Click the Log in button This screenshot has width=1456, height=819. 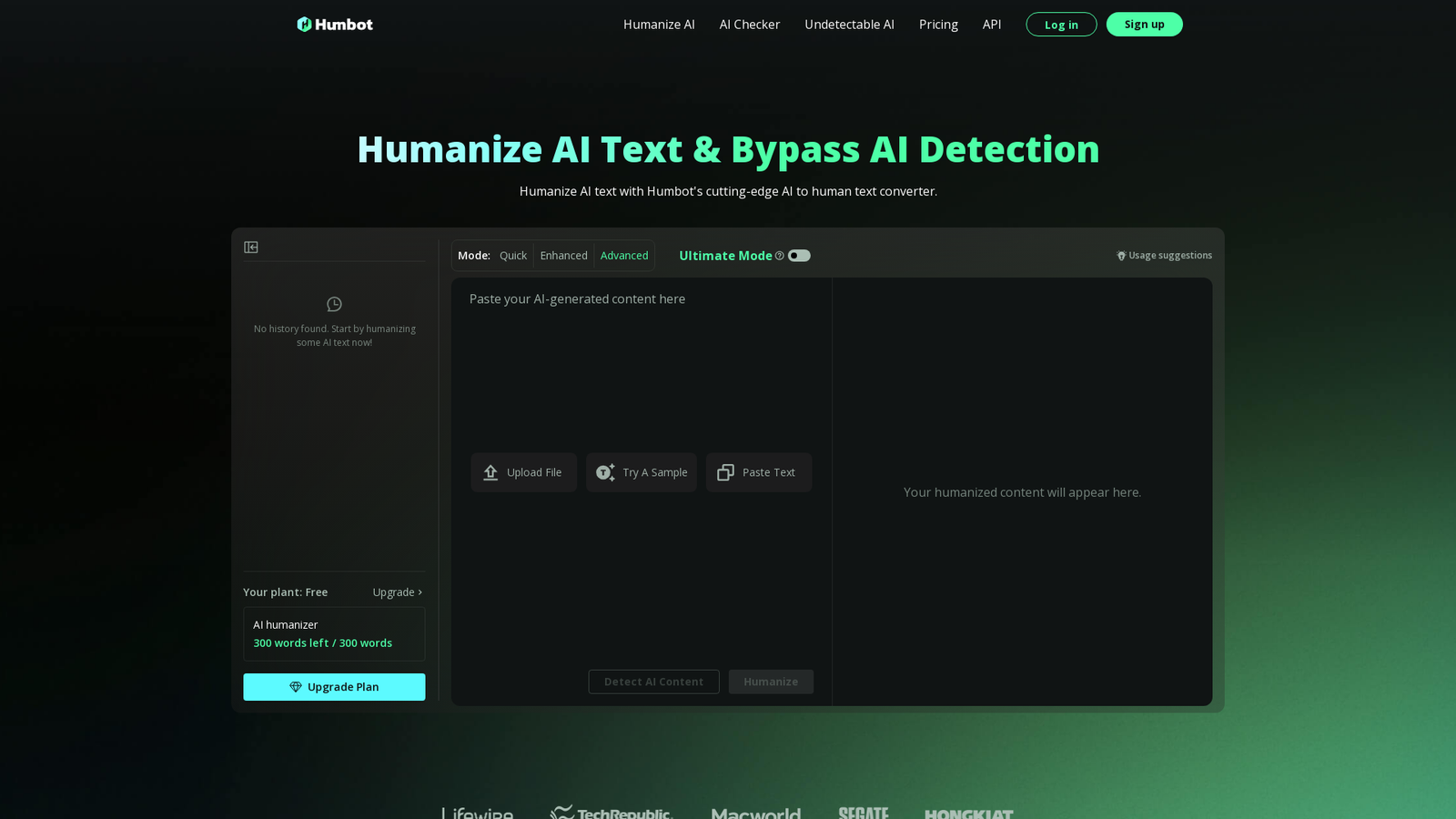[x=1061, y=25]
